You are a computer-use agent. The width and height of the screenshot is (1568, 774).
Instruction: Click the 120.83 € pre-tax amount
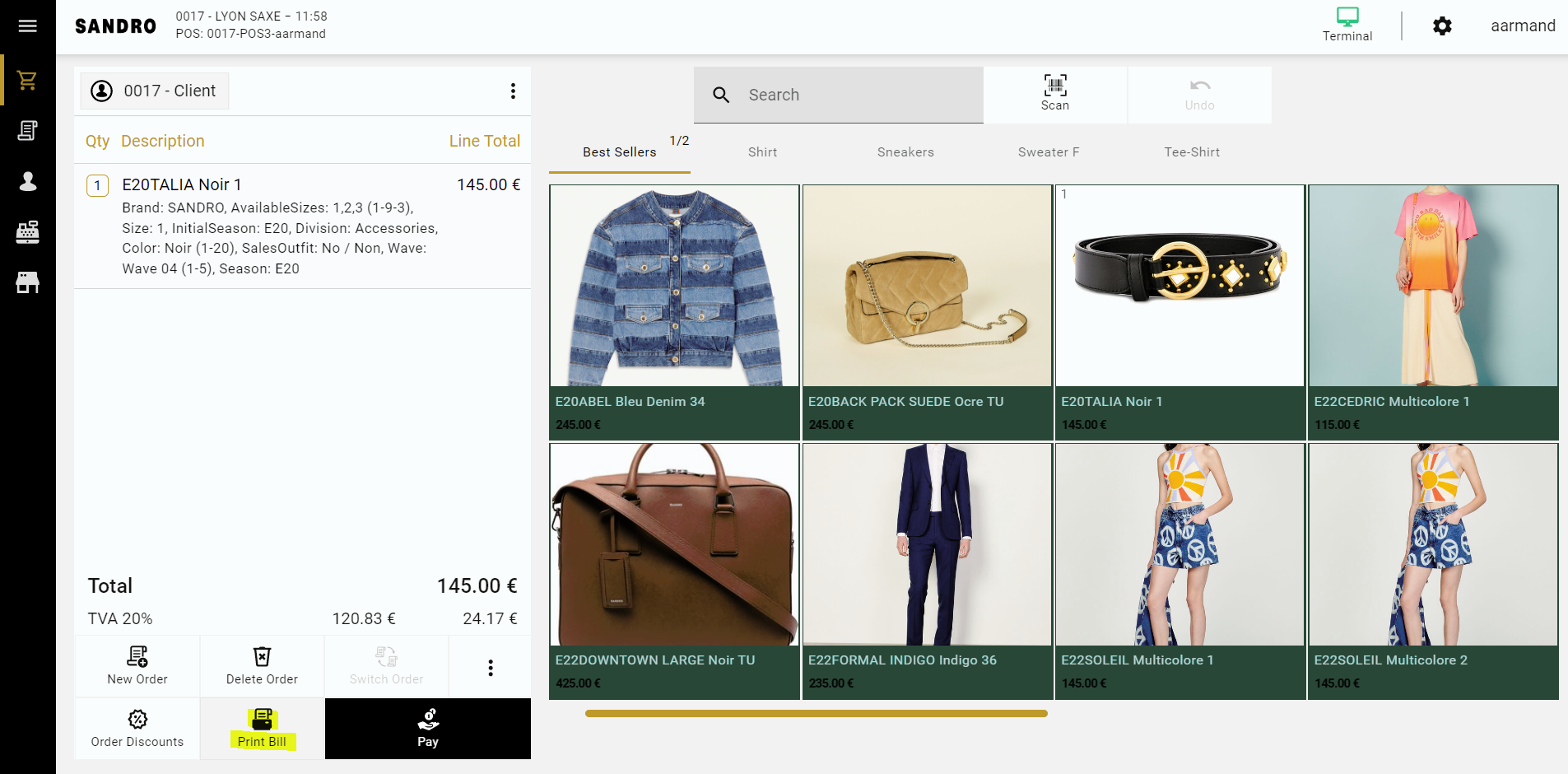[364, 619]
